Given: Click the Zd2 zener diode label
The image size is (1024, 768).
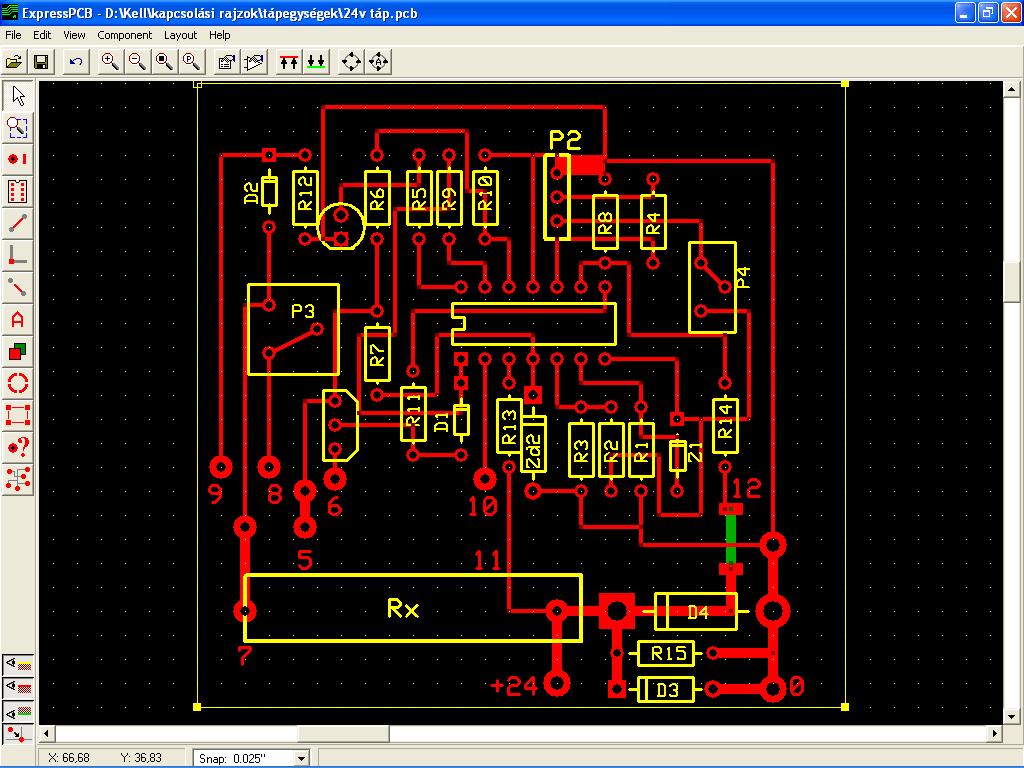Looking at the screenshot, I should tap(534, 451).
